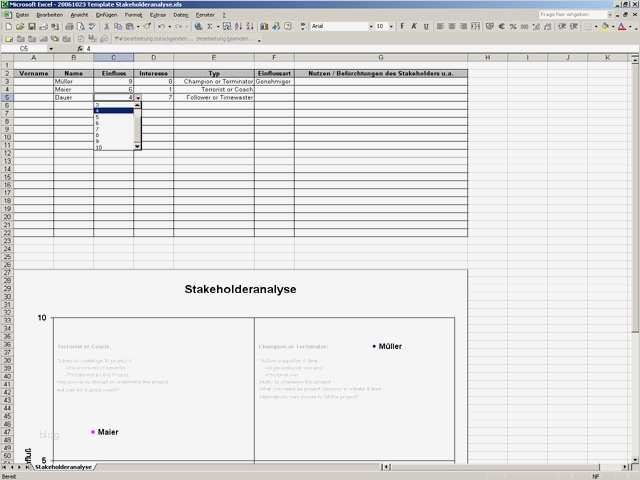Select row header 5
This screenshot has height=480, width=640.
(7, 98)
